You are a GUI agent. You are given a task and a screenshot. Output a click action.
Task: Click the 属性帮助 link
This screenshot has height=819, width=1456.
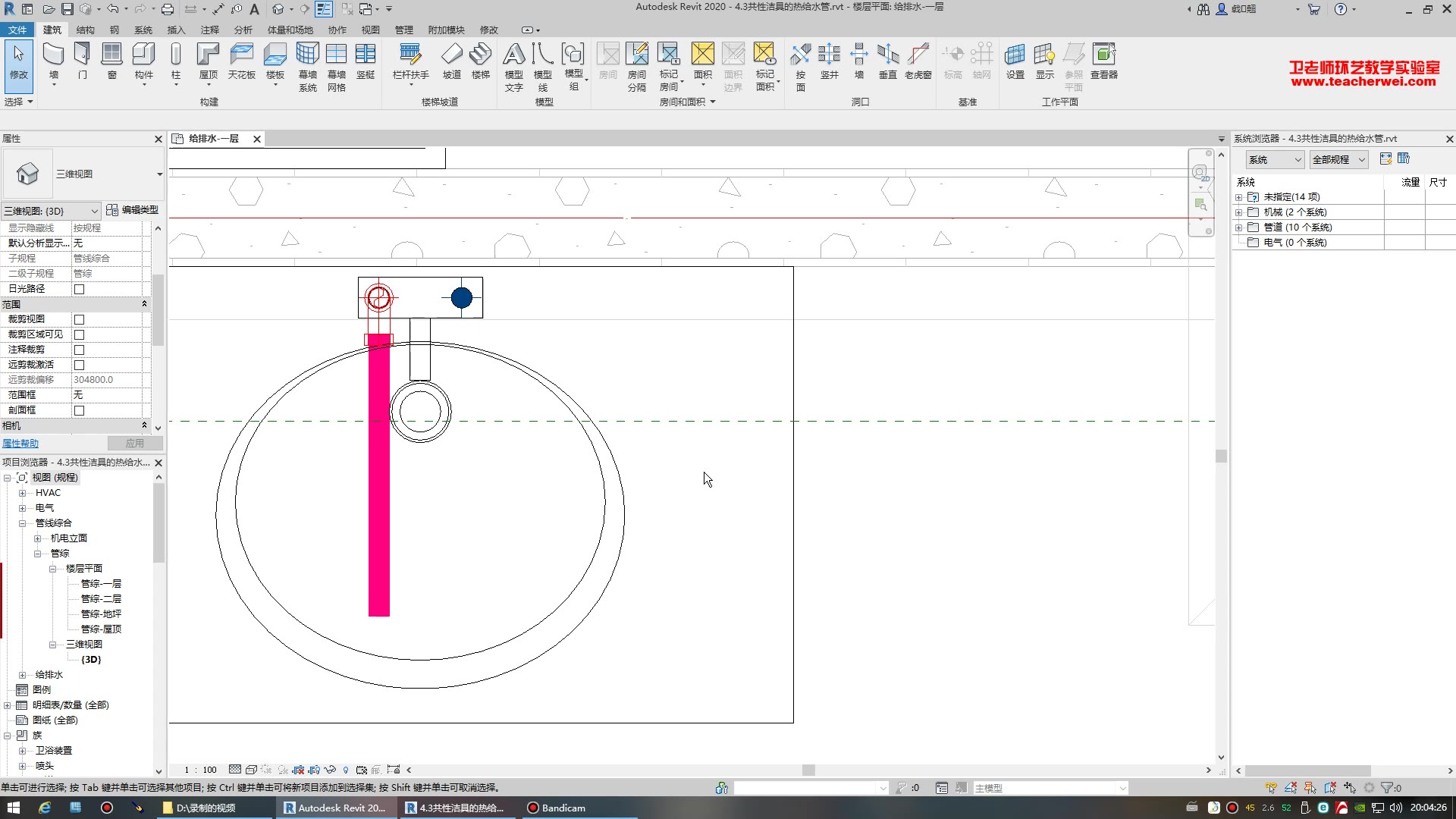pos(20,444)
